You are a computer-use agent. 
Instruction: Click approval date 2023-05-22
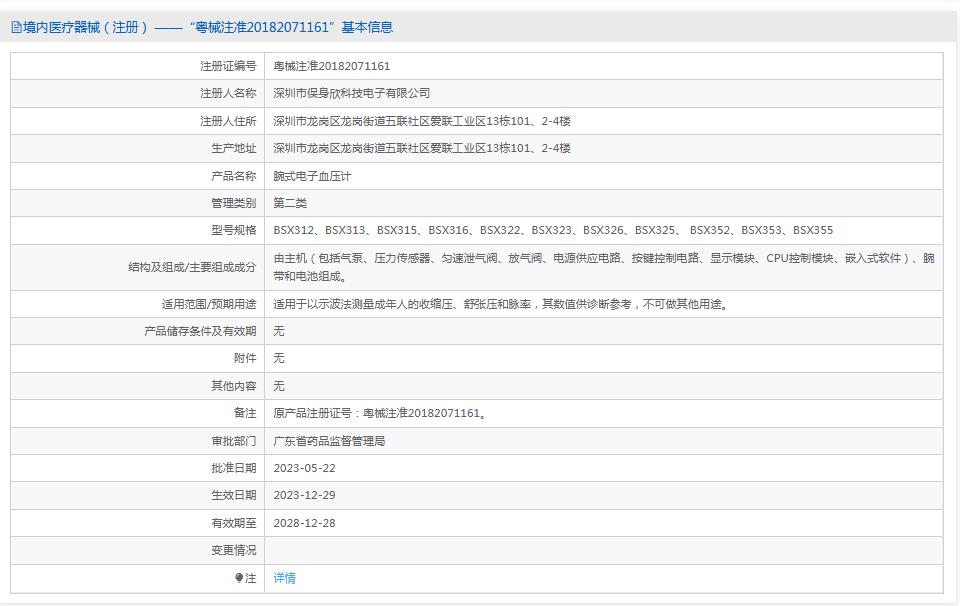coord(305,468)
